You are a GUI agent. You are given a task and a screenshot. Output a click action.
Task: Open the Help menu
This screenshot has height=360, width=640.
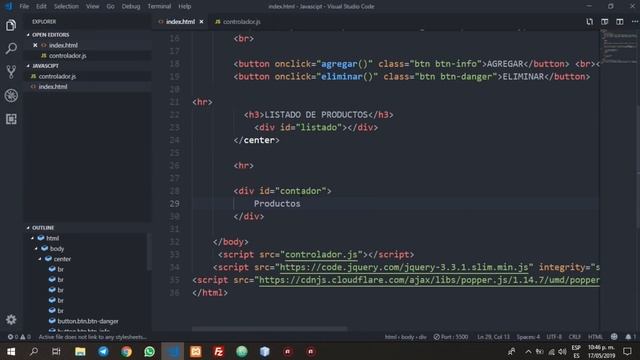[184, 7]
